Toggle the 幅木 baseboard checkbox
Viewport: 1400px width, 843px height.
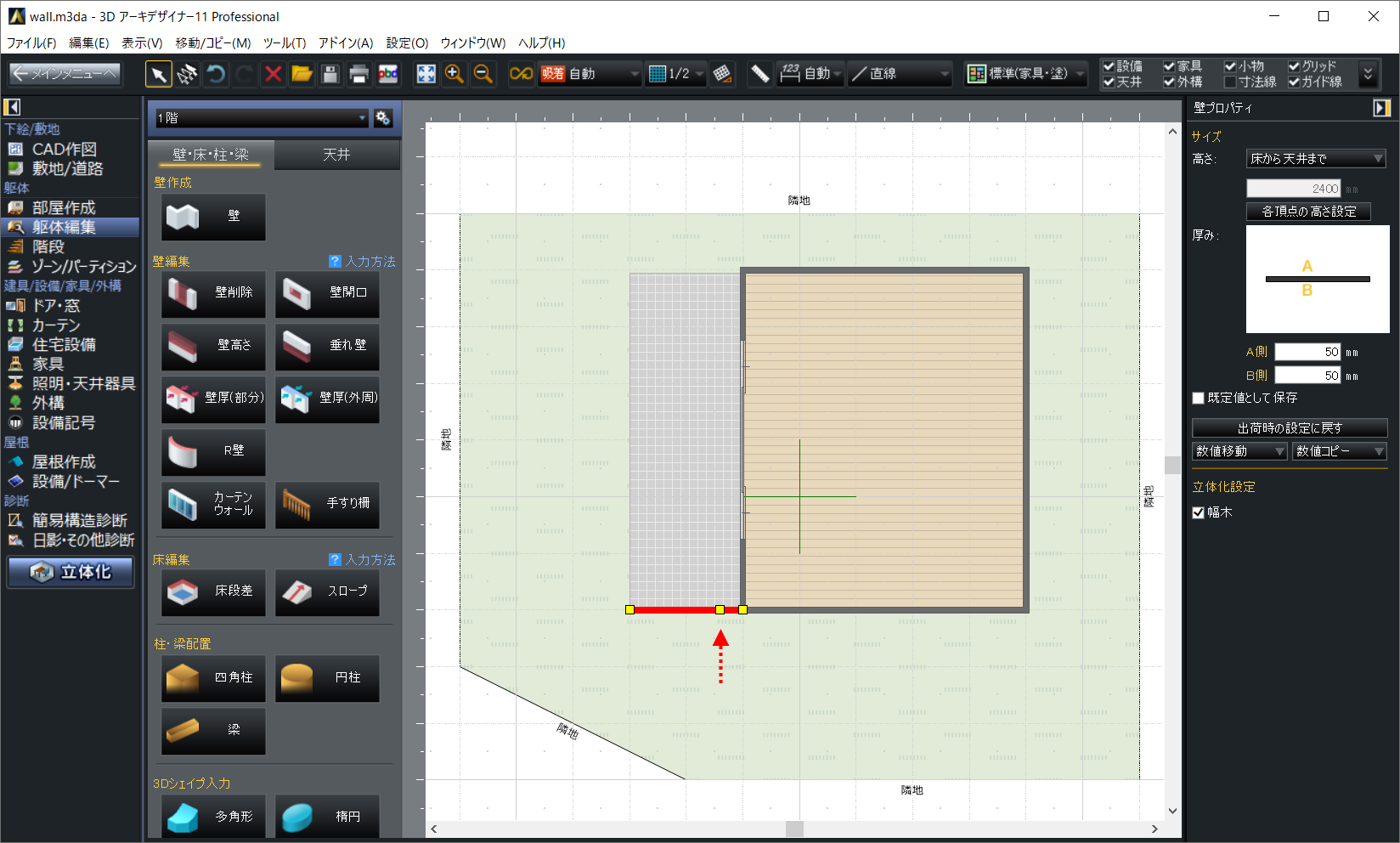point(1199,512)
